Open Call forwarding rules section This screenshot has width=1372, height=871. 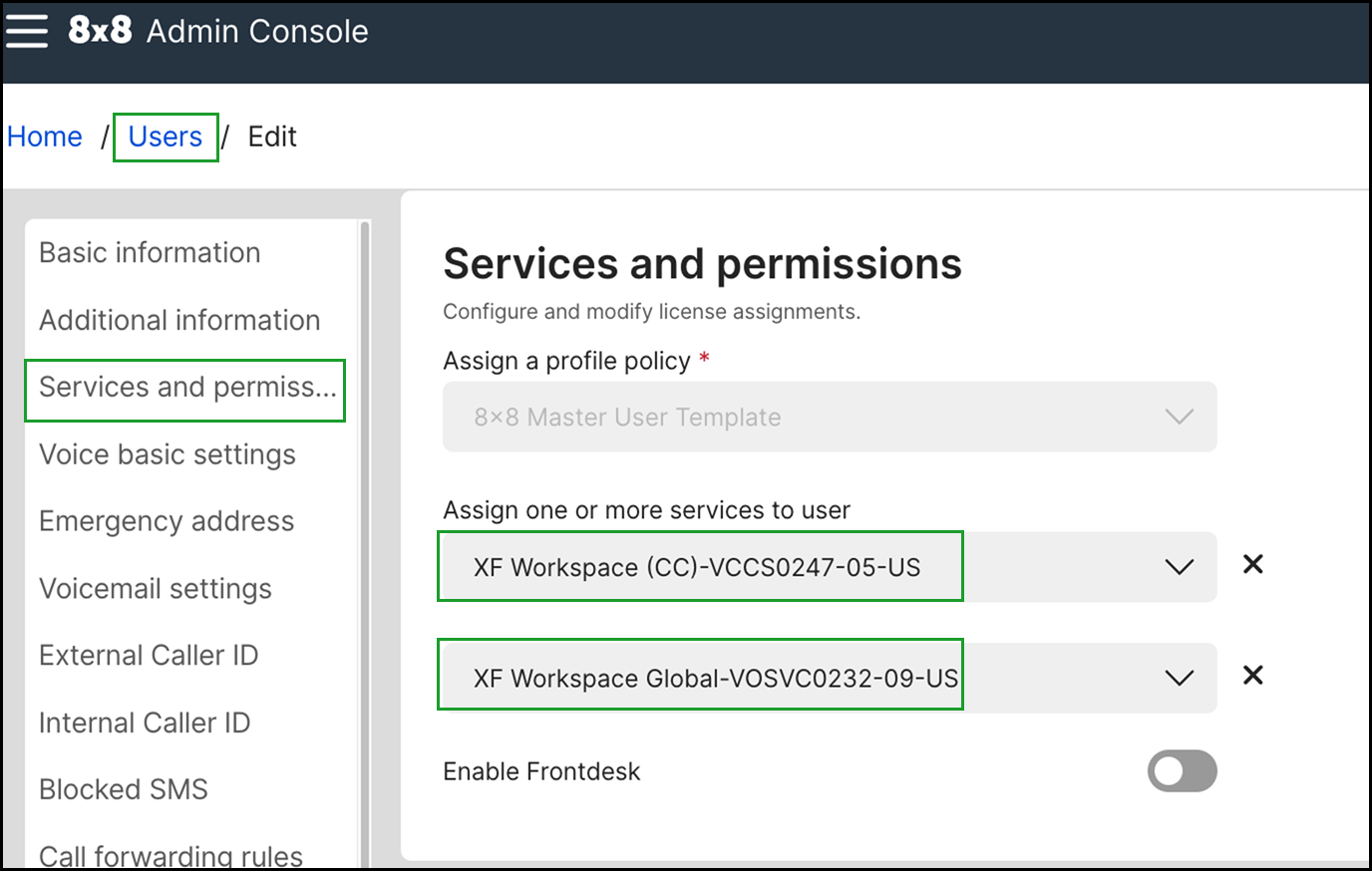[x=171, y=855]
